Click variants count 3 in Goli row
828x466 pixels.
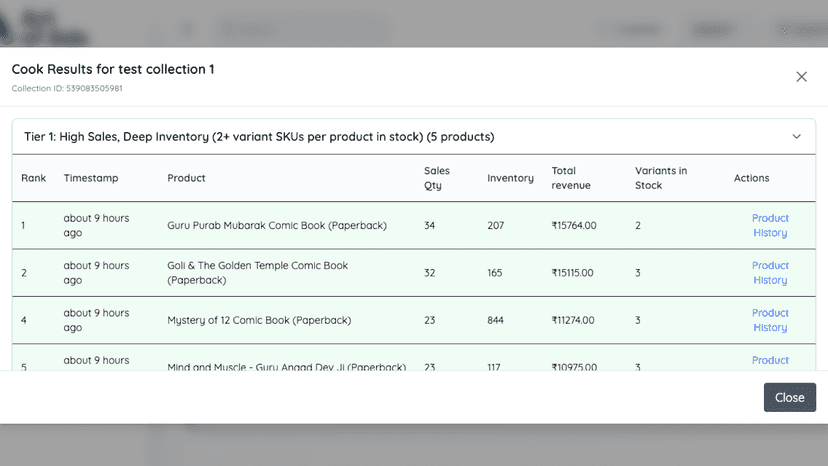(638, 273)
